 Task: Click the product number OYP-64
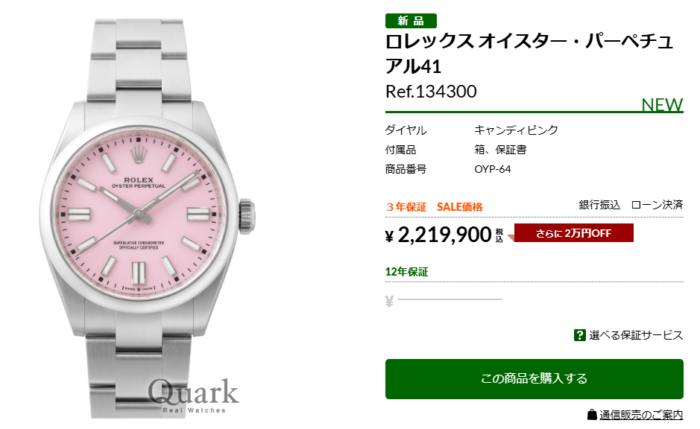pyautogui.click(x=492, y=169)
